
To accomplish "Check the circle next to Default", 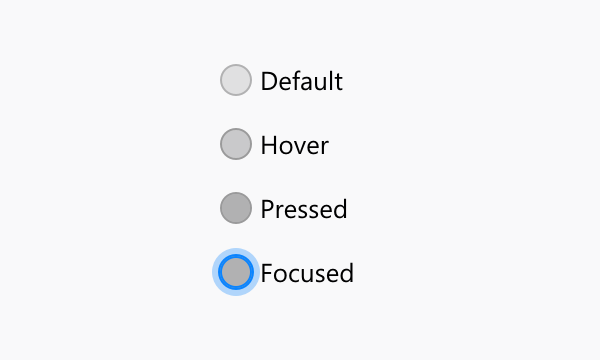I will tap(236, 80).
